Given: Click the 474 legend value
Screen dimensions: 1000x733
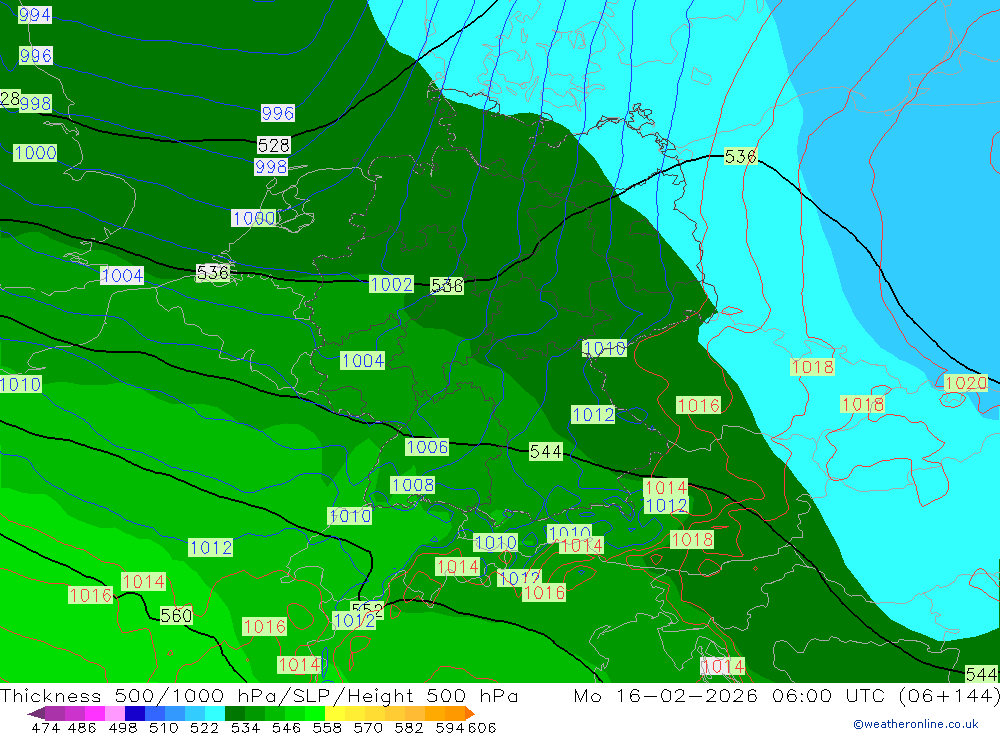Looking at the screenshot, I should [x=45, y=727].
